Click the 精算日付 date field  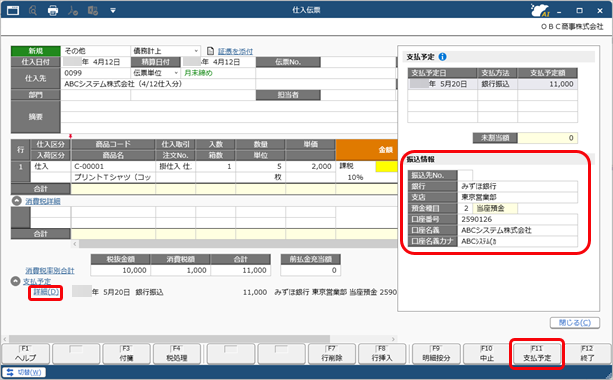coord(218,62)
